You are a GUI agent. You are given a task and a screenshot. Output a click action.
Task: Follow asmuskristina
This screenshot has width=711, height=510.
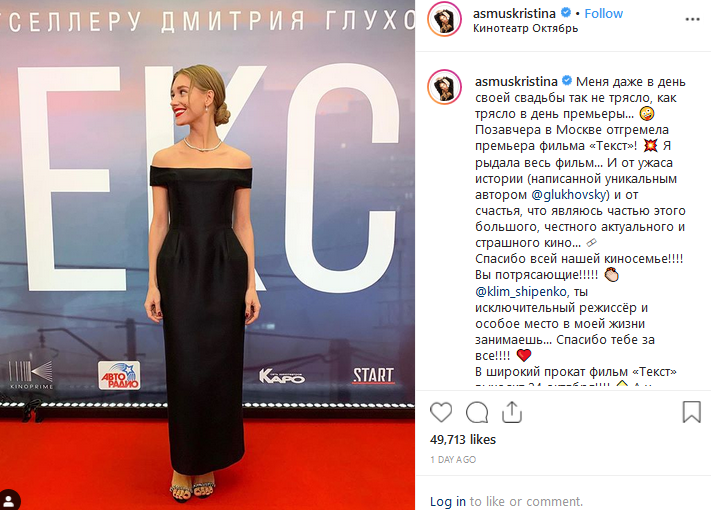[604, 14]
